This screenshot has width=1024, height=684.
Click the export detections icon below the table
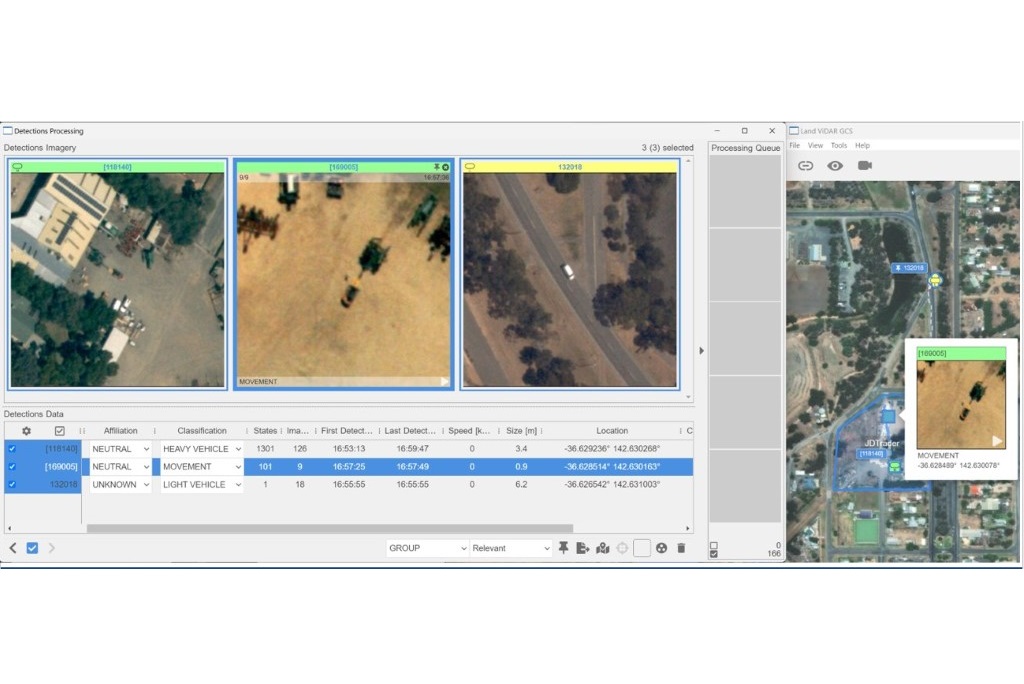[582, 548]
